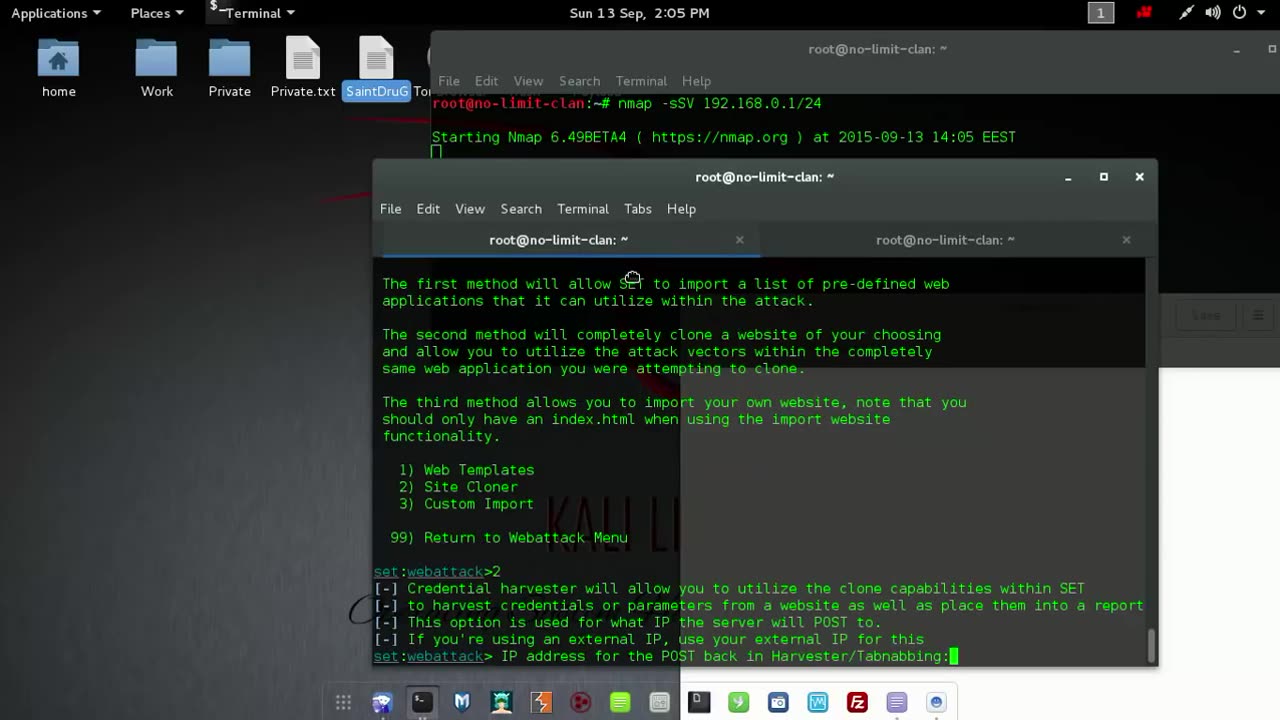Image resolution: width=1280 pixels, height=720 pixels.
Task: Launch Burp Suite orange icon in dock
Action: click(x=541, y=703)
